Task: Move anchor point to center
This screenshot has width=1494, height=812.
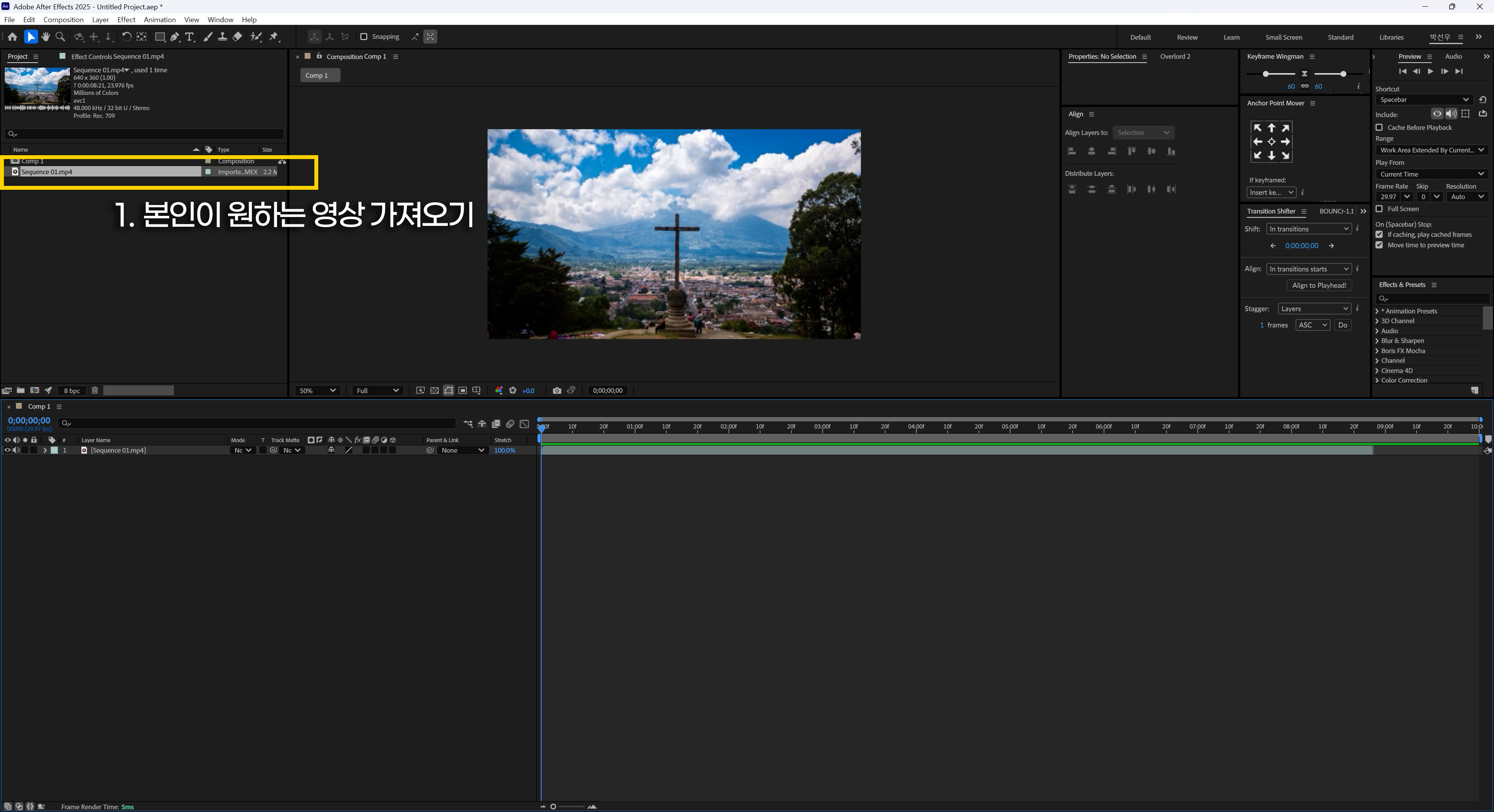Action: [1271, 142]
